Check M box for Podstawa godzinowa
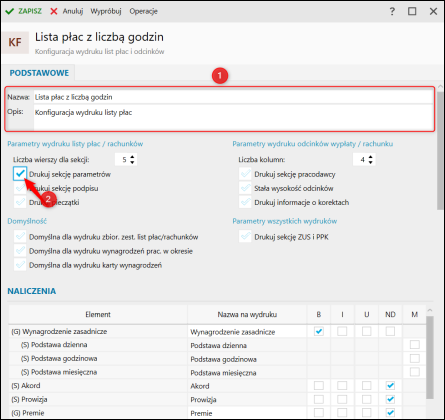 click(415, 358)
